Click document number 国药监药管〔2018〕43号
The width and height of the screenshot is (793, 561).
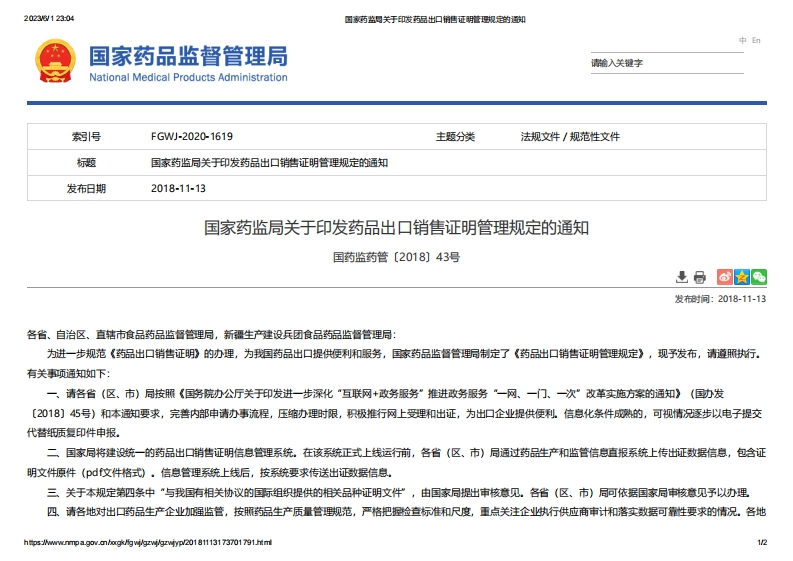click(x=397, y=257)
